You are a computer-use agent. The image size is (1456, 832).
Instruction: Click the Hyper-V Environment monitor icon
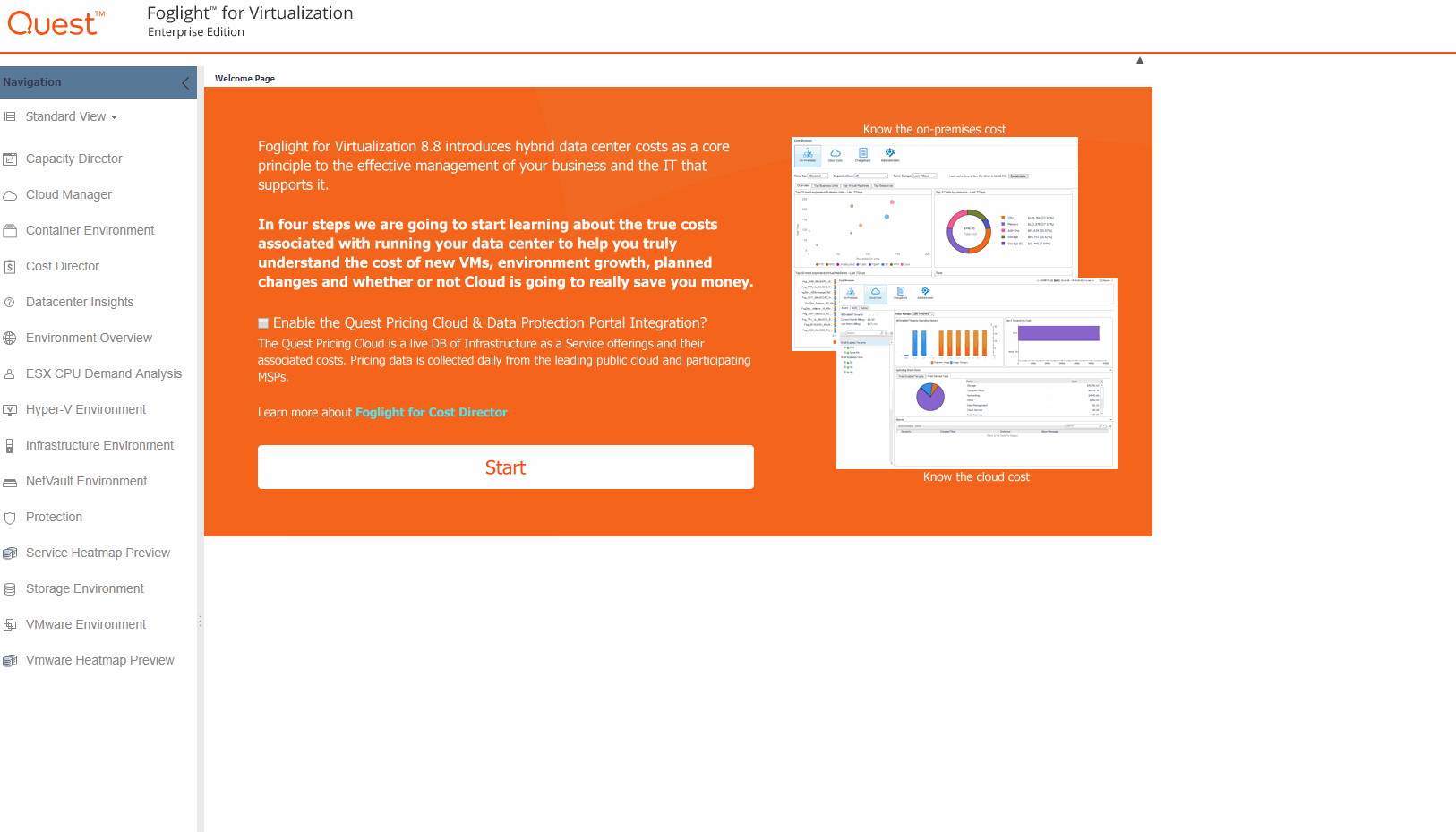(10, 410)
